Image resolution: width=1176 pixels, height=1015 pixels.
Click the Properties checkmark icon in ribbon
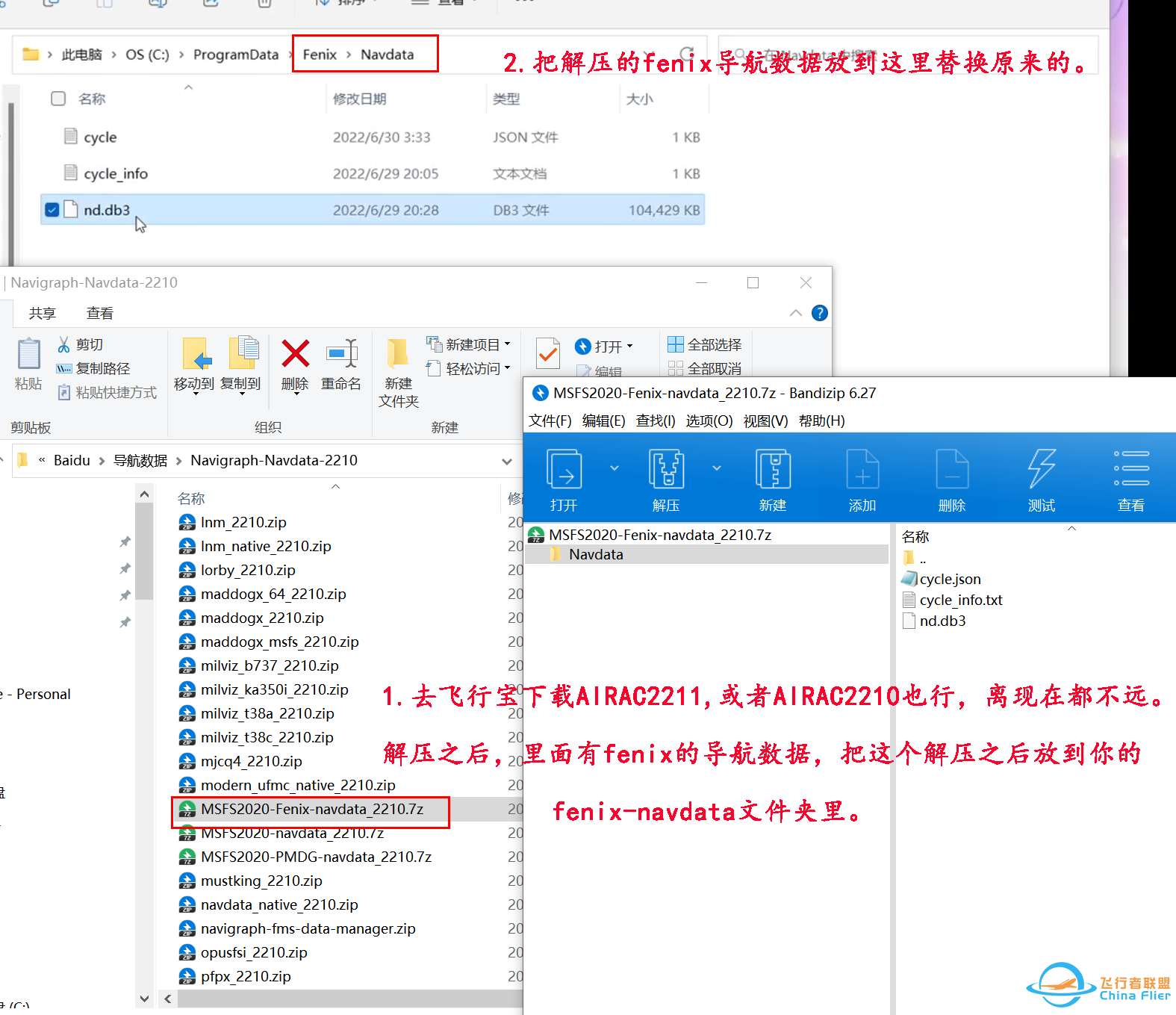pyautogui.click(x=548, y=353)
